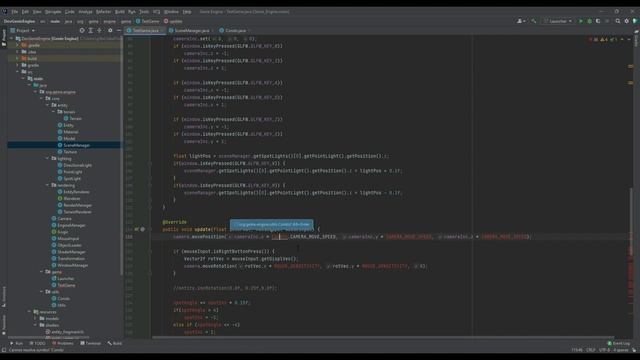Click TestGame breadcrumb in navigation bar
The width and height of the screenshot is (640, 360).
coord(147,21)
